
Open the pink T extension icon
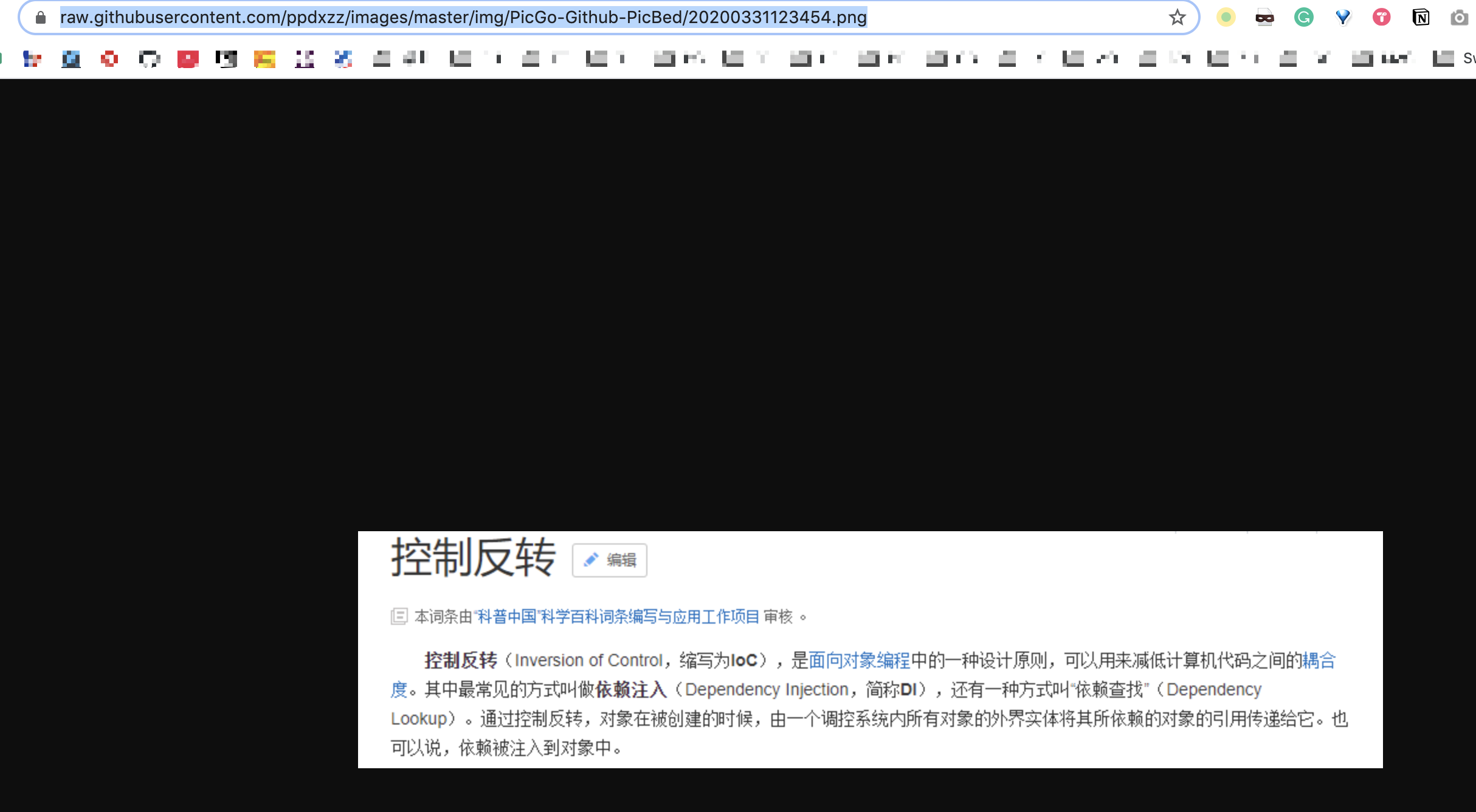1382,18
